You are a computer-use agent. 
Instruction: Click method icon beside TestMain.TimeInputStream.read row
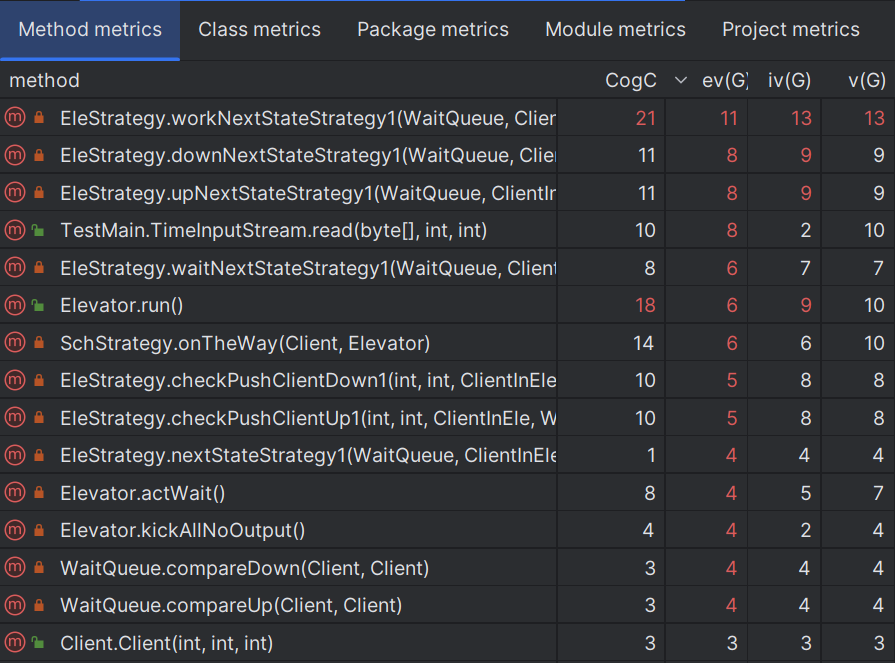pos(14,231)
